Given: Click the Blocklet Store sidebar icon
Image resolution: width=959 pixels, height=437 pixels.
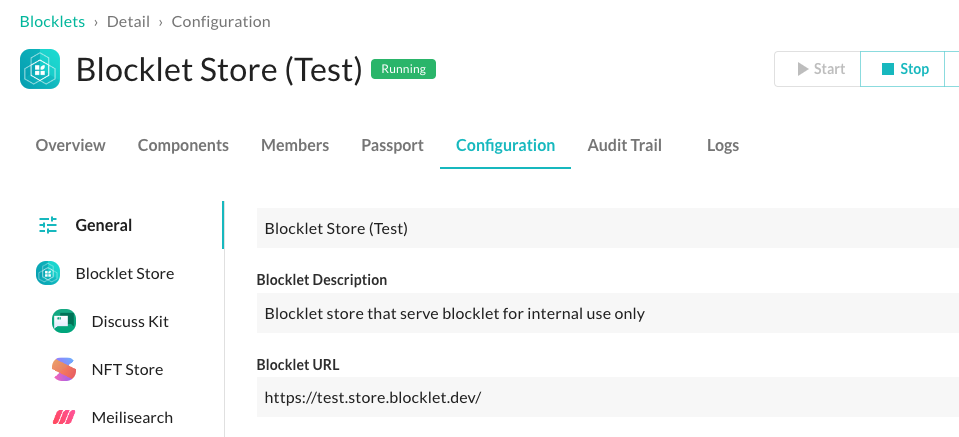Looking at the screenshot, I should coord(48,273).
